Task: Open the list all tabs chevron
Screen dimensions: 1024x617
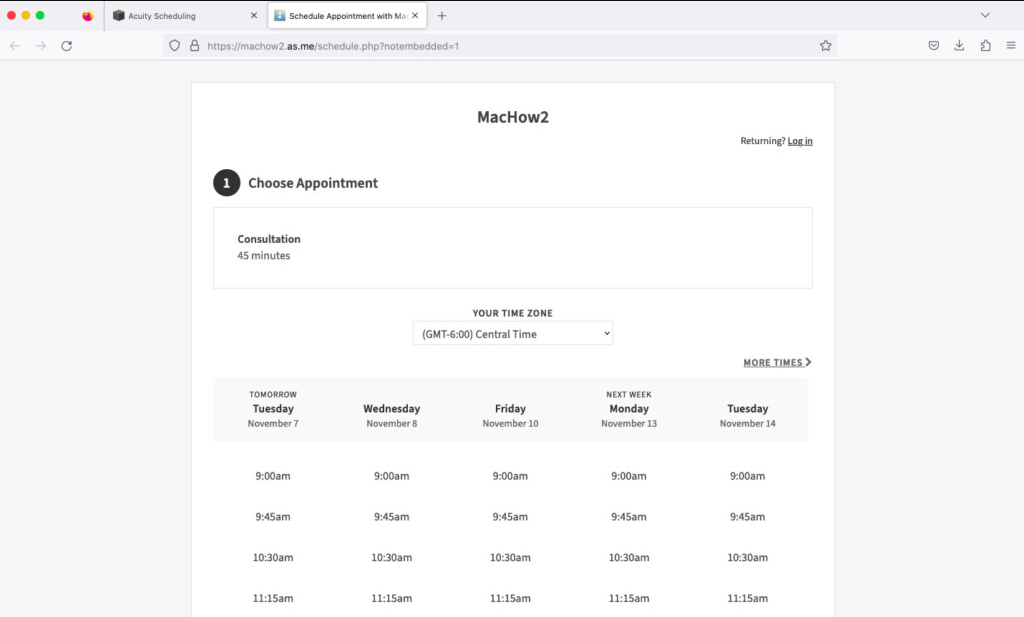Action: (x=985, y=16)
